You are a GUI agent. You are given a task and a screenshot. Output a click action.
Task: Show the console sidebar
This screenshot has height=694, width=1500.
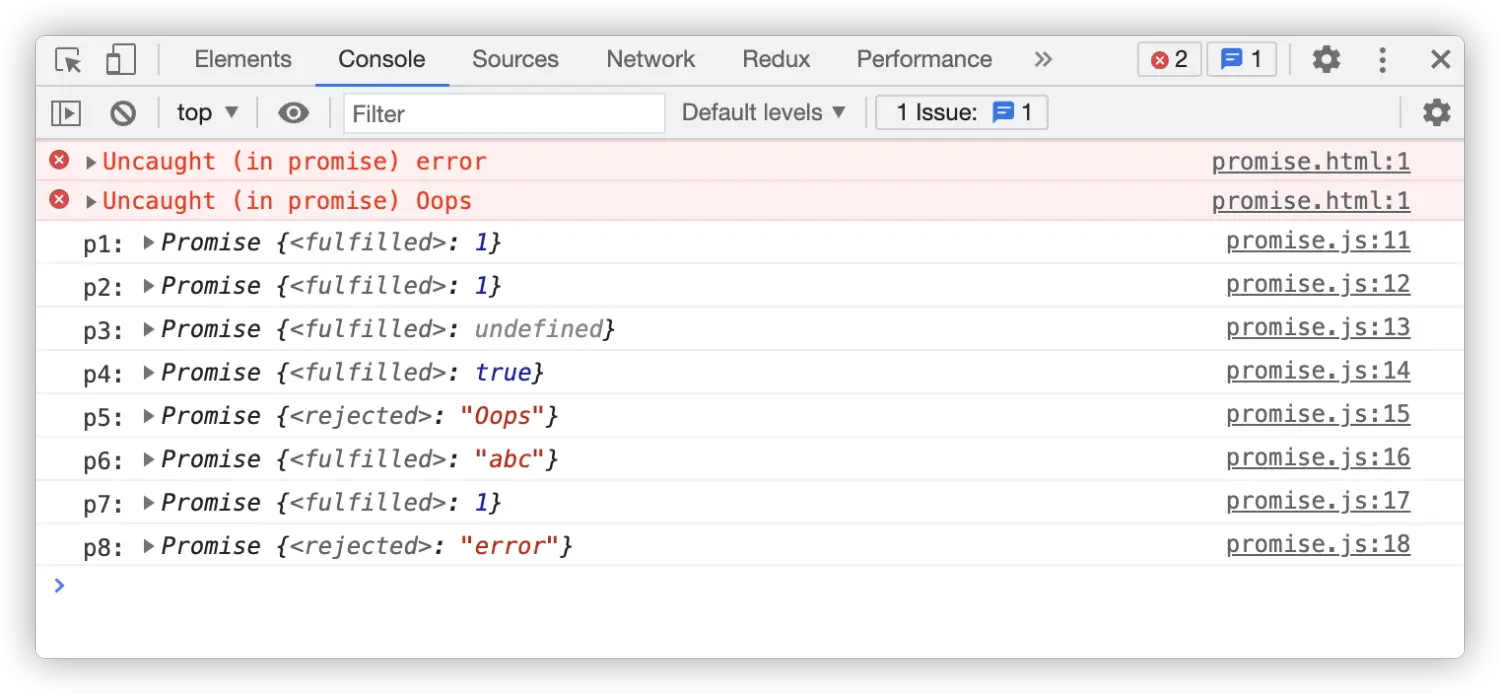pyautogui.click(x=66, y=113)
